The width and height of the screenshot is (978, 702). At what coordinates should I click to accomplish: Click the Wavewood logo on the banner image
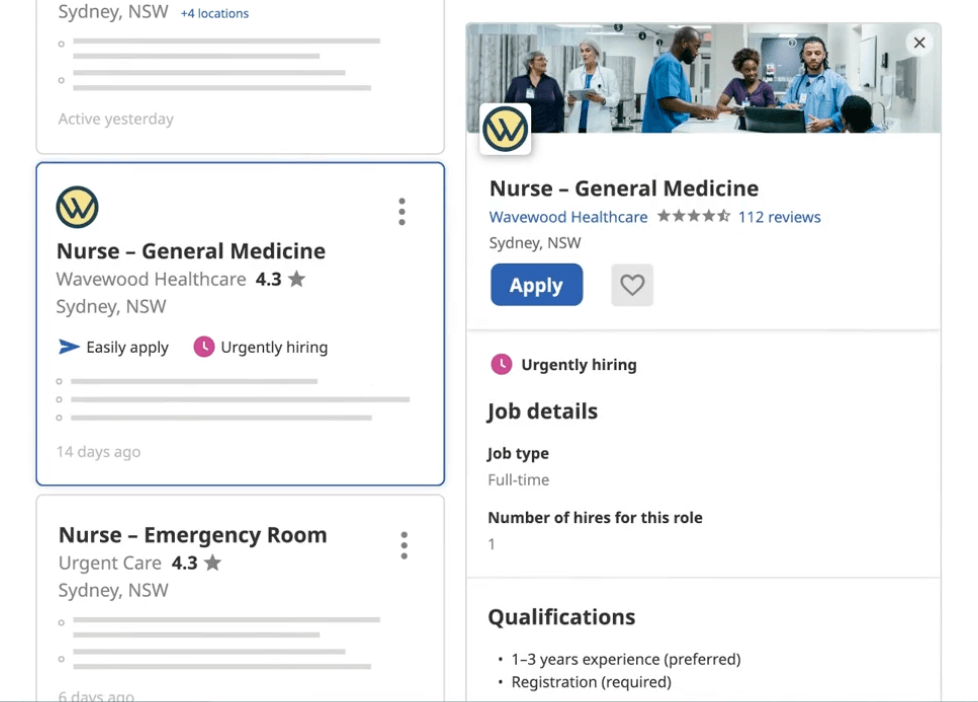pyautogui.click(x=505, y=129)
